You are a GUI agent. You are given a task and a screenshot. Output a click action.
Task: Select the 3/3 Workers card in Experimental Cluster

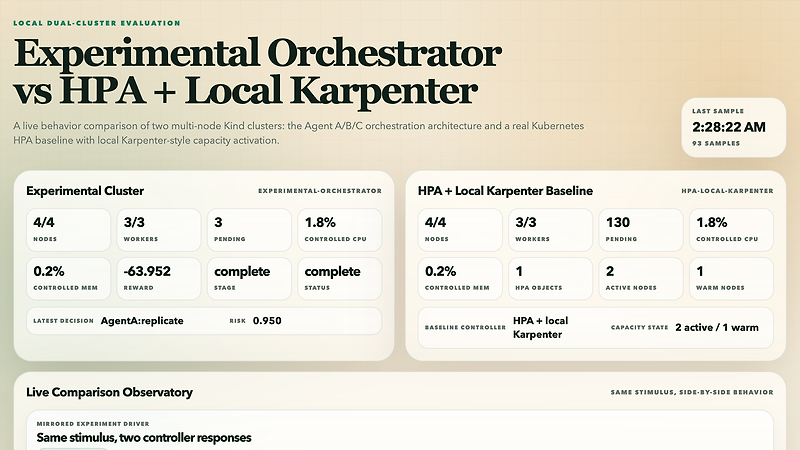(x=159, y=230)
